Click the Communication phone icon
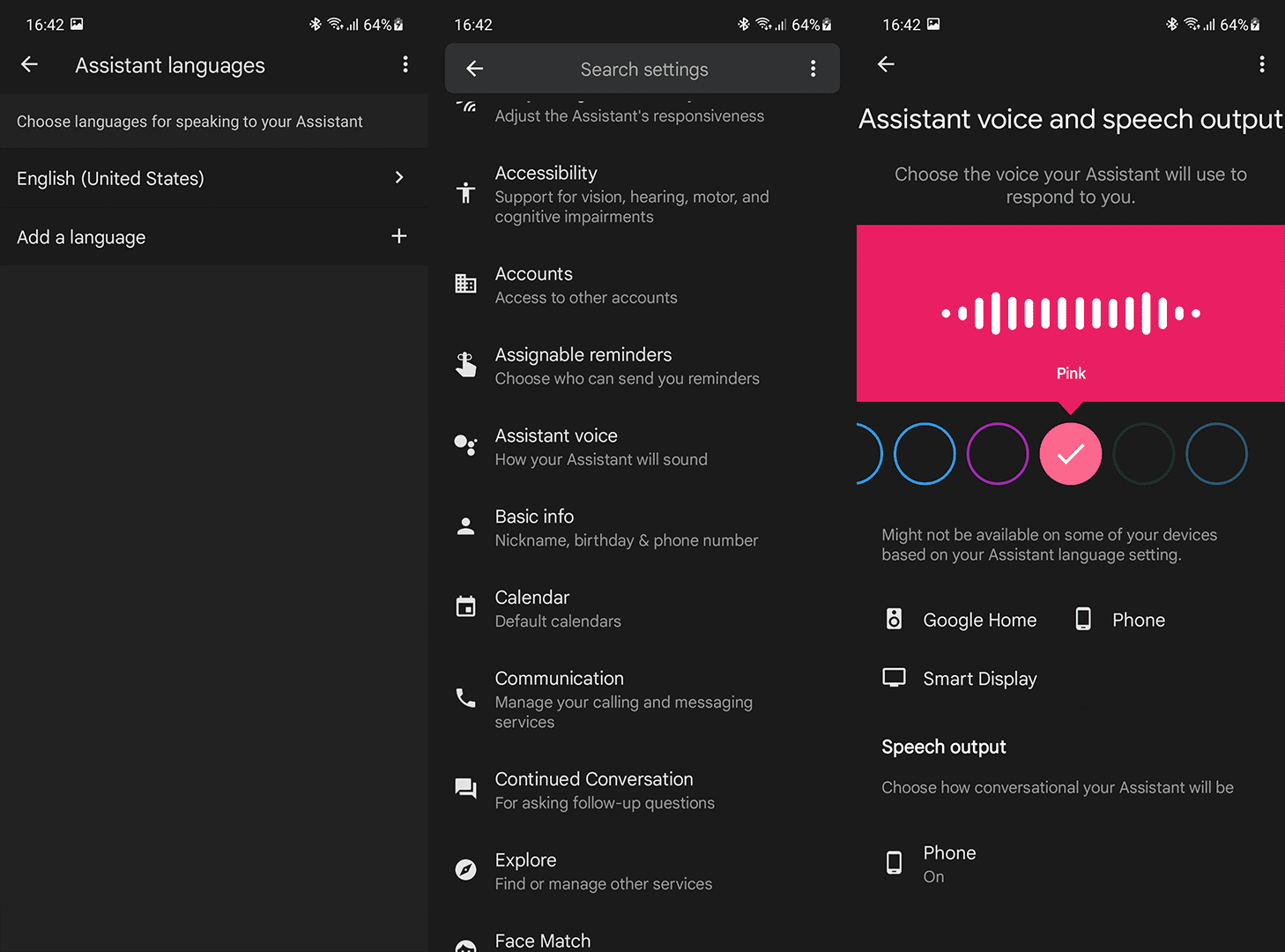This screenshot has height=952, width=1285. pyautogui.click(x=465, y=698)
